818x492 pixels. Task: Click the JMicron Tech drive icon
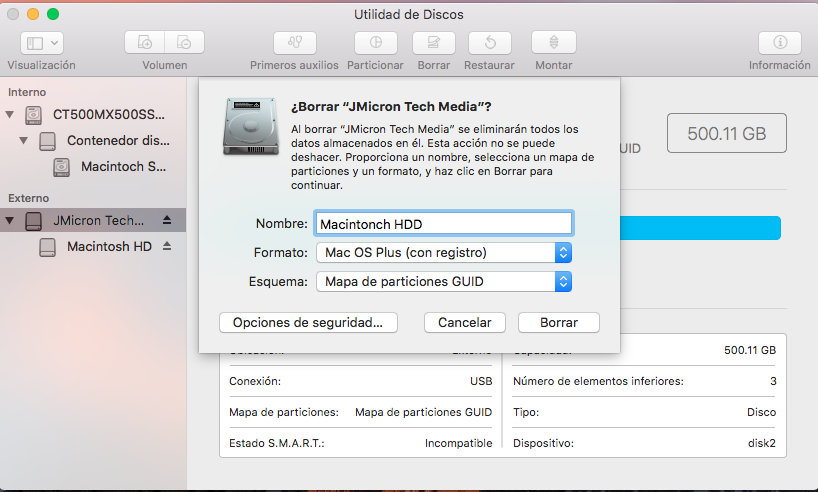point(33,221)
